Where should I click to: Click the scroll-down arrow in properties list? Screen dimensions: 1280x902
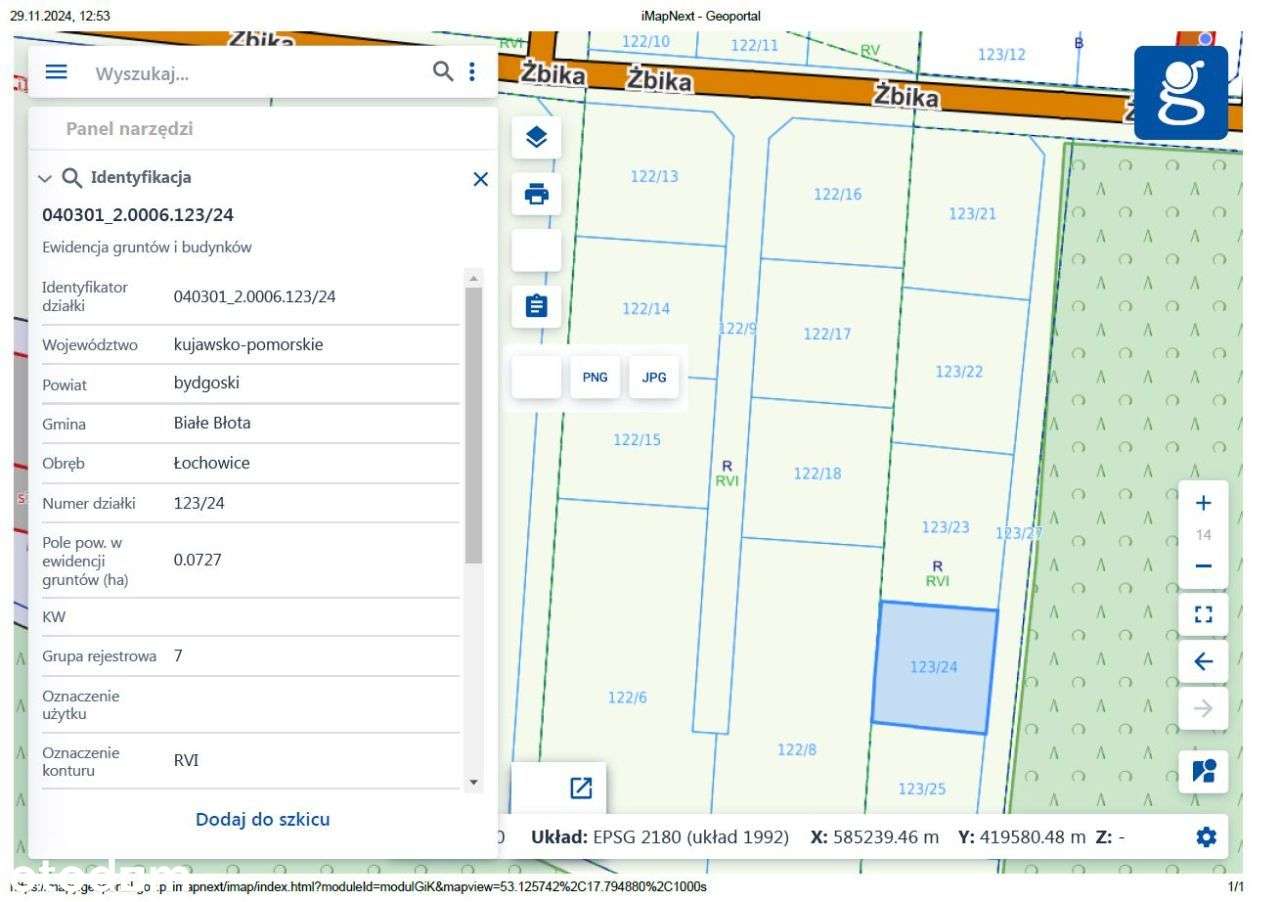click(x=474, y=782)
